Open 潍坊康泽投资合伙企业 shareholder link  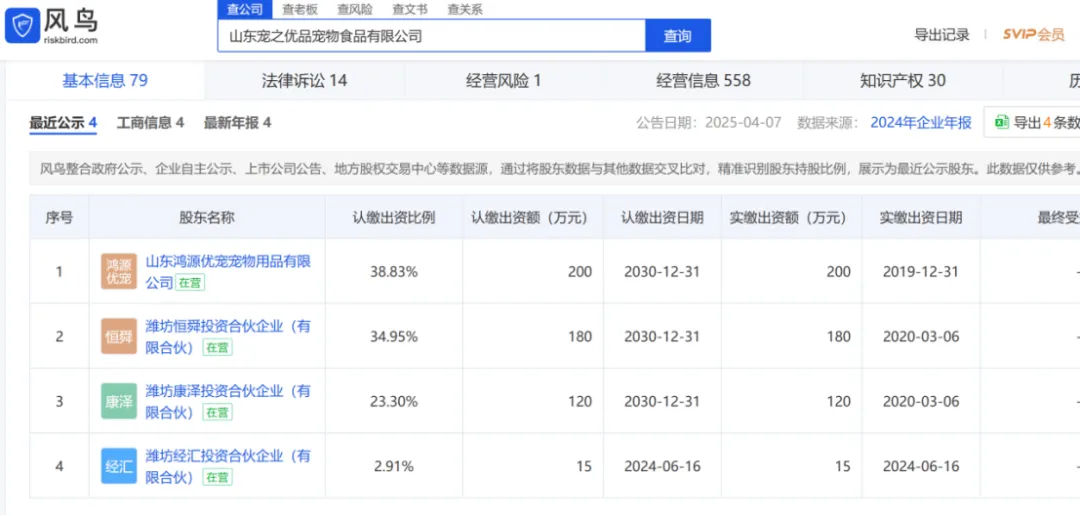[228, 402]
